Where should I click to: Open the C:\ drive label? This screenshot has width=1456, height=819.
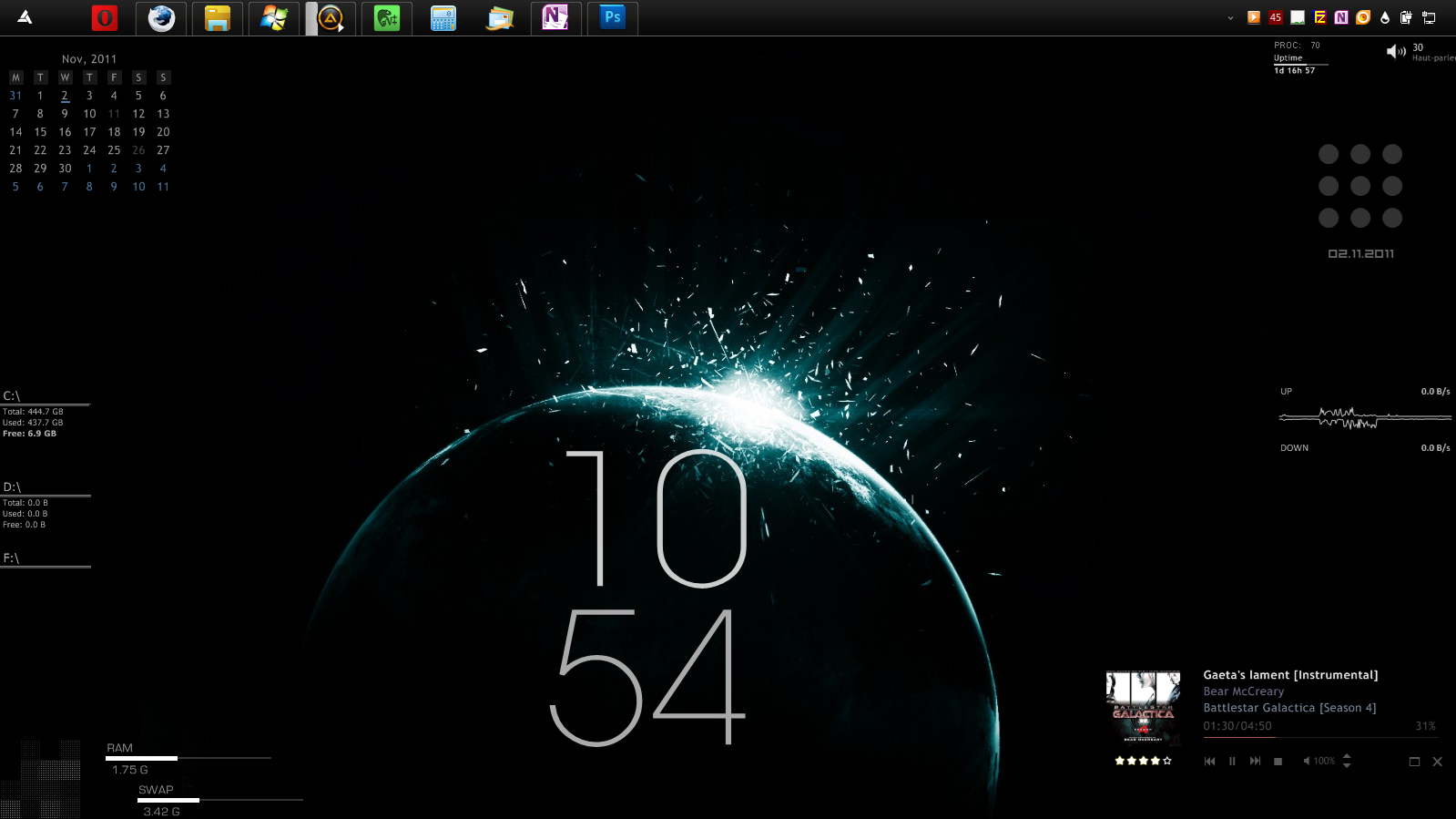(12, 396)
